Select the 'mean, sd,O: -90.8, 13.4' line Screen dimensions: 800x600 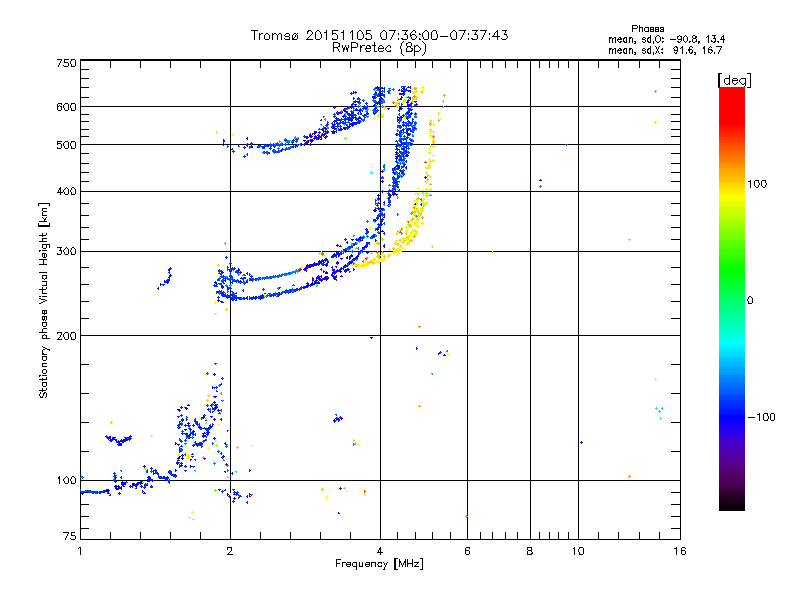[x=666, y=39]
